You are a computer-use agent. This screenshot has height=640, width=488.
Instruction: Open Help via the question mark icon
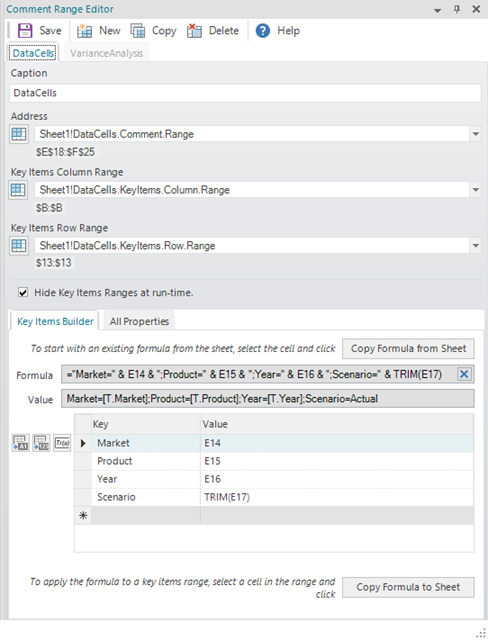[263, 31]
